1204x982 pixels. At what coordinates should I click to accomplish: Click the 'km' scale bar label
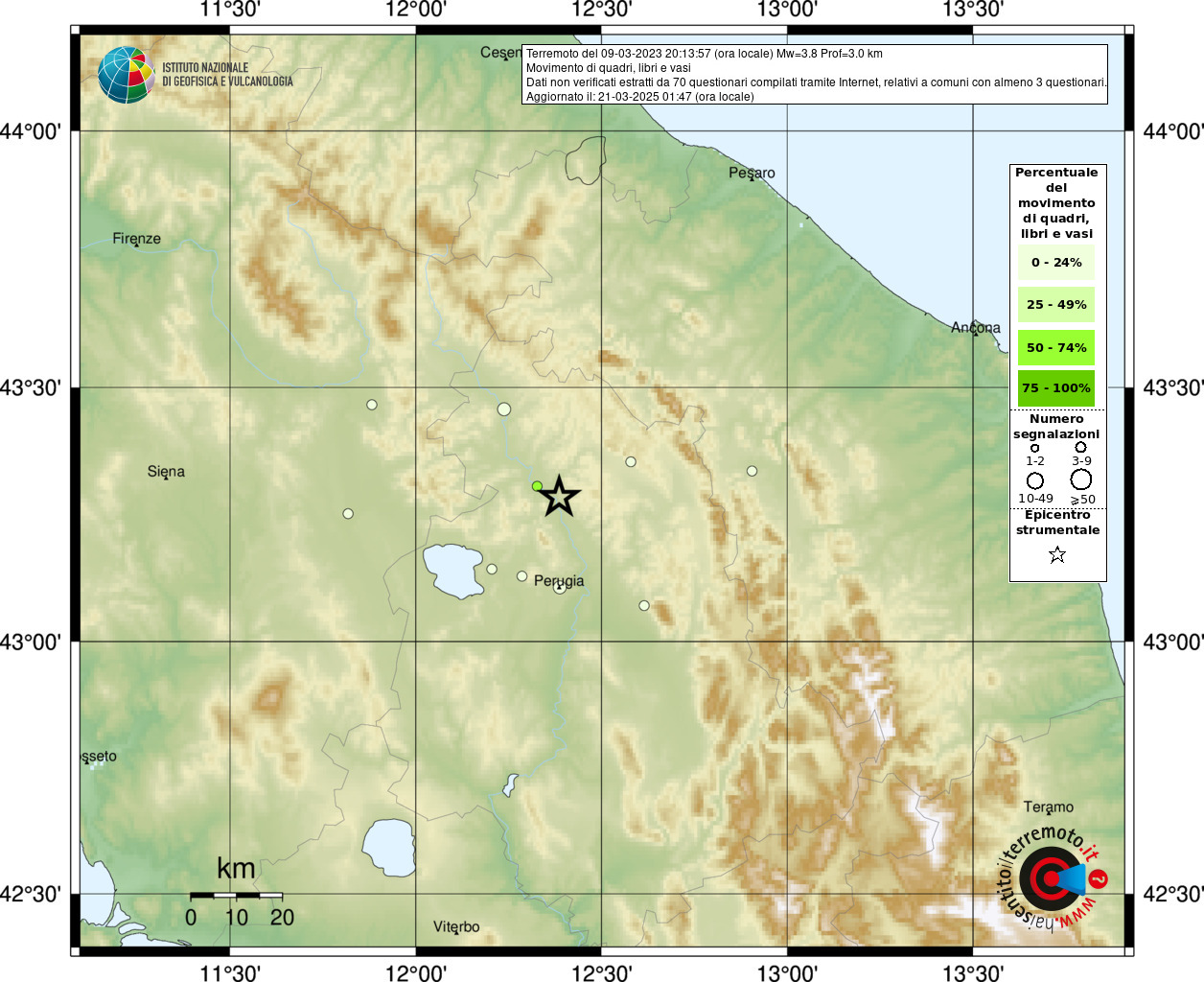(x=236, y=869)
